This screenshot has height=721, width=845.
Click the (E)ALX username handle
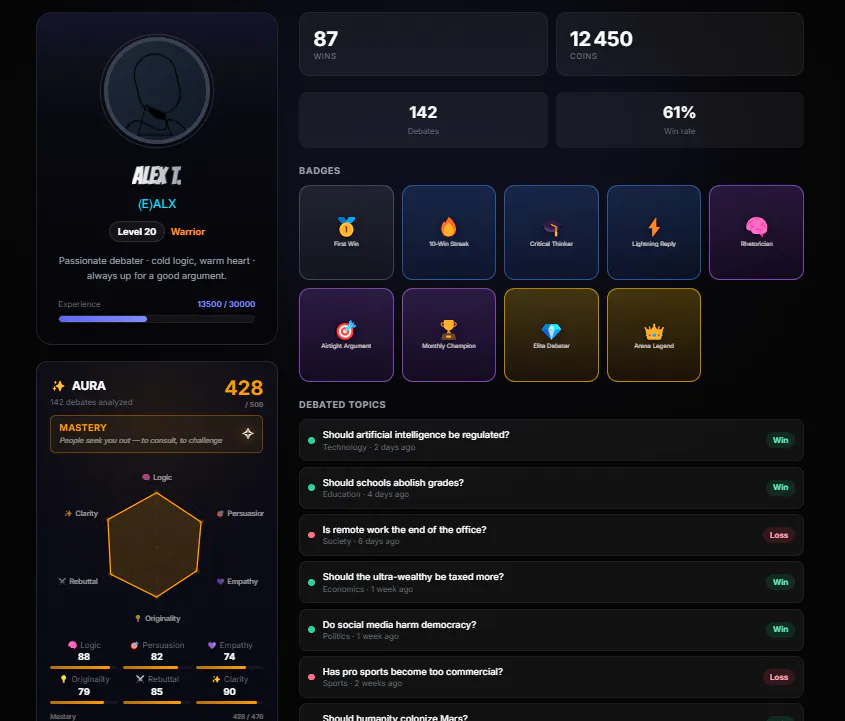(157, 204)
